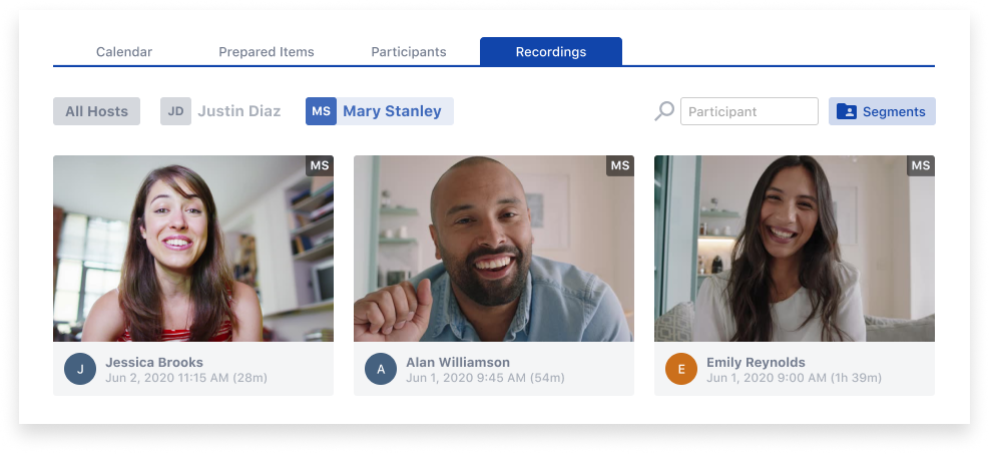The image size is (989, 454).
Task: Click the date Jun 1, 2020 9:45 AM (54m)
Action: 485,378
